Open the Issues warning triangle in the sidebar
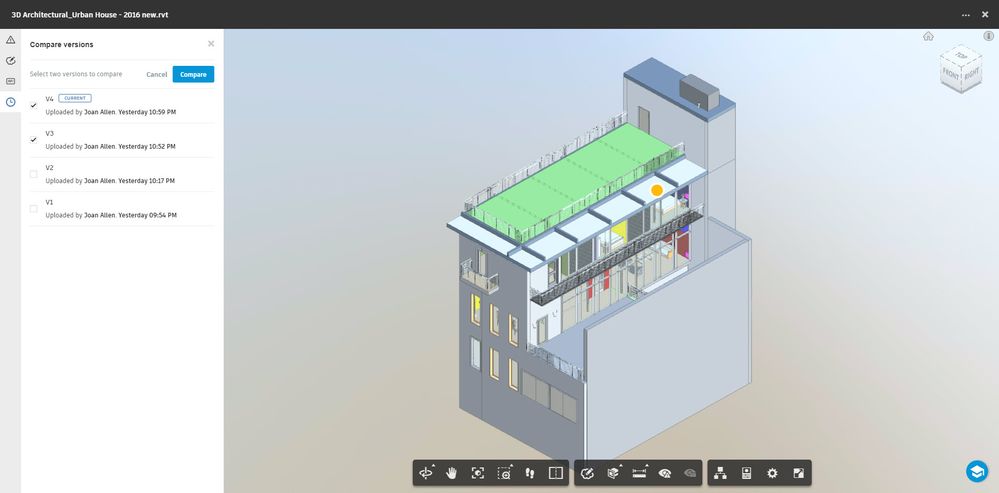 10,39
